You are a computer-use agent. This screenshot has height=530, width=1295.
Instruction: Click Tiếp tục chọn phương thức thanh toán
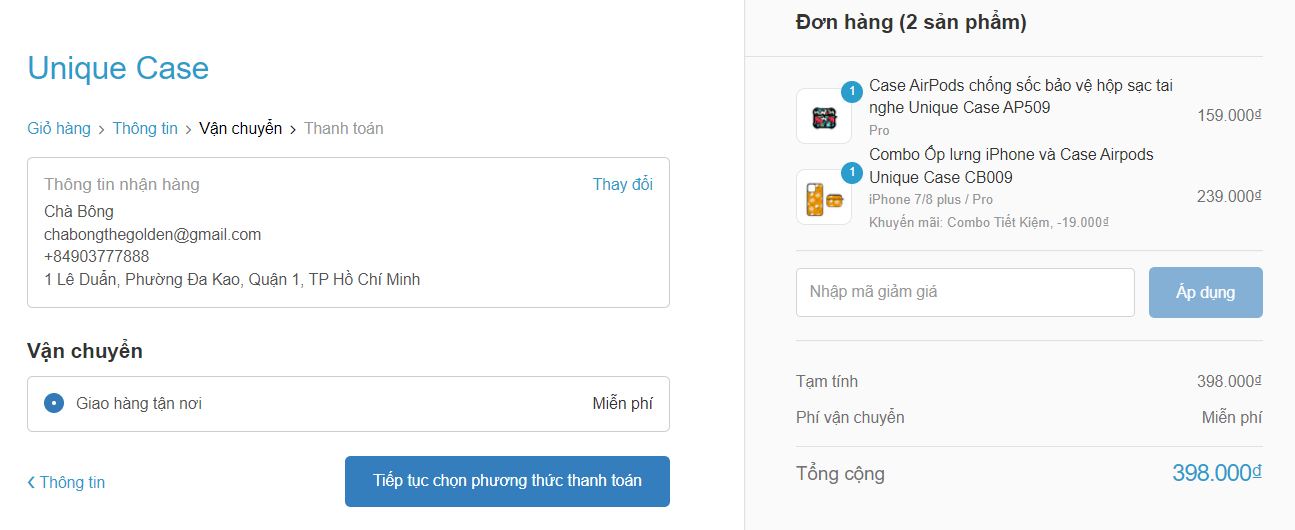click(507, 481)
